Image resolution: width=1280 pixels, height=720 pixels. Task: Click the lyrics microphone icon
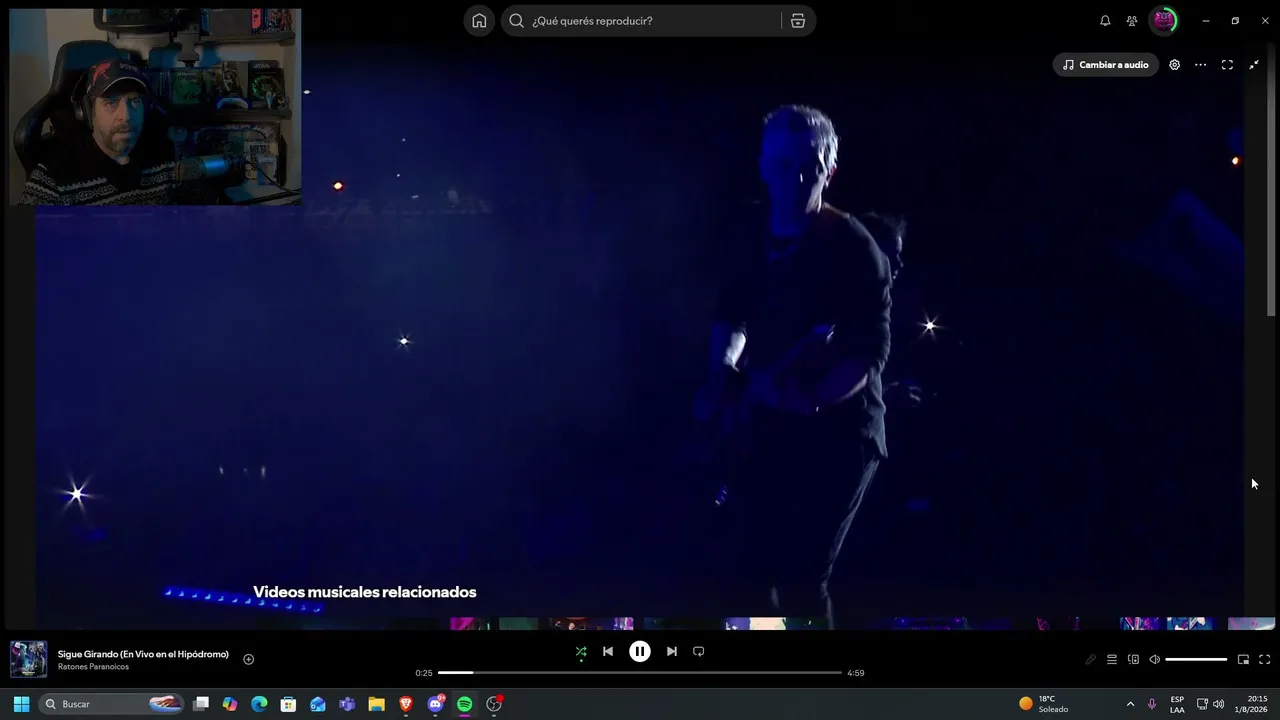click(1090, 659)
